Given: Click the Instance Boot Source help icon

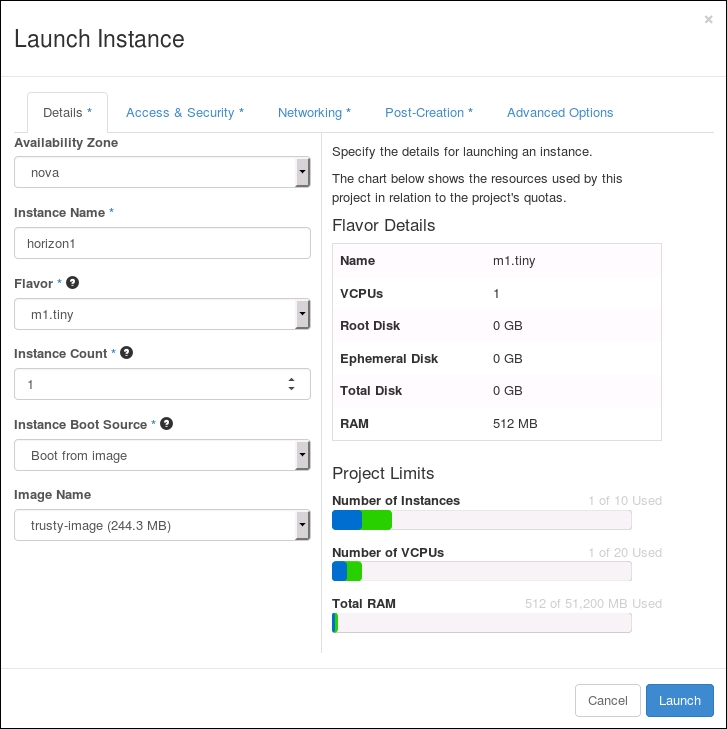Looking at the screenshot, I should click(x=166, y=423).
